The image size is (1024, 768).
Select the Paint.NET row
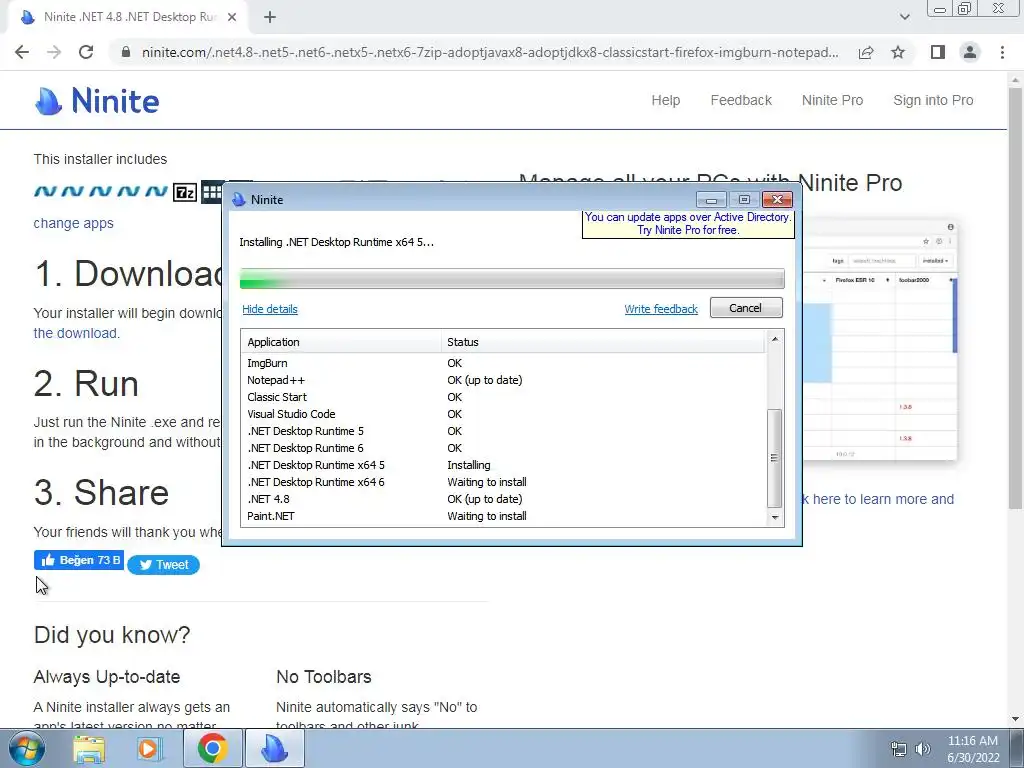504,516
